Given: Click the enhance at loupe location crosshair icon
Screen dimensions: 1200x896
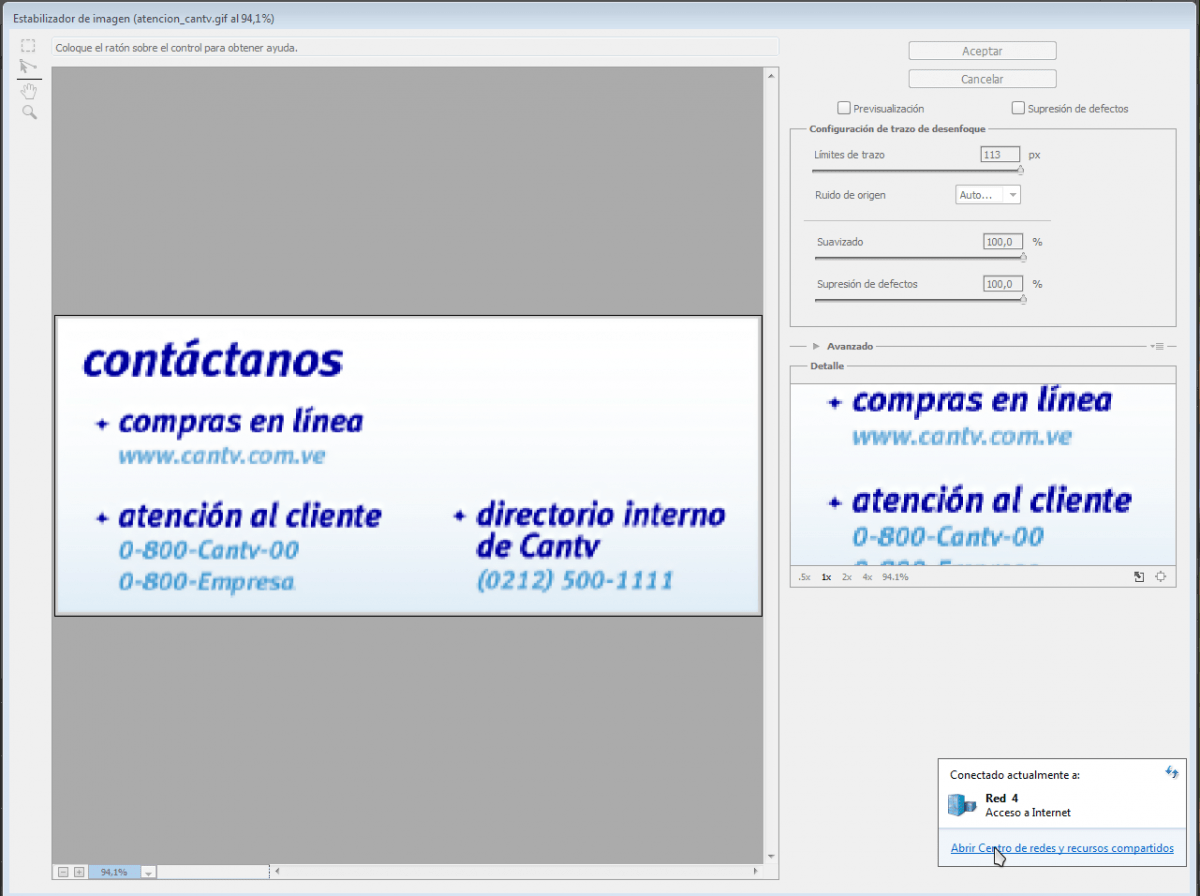Looking at the screenshot, I should [x=1160, y=577].
